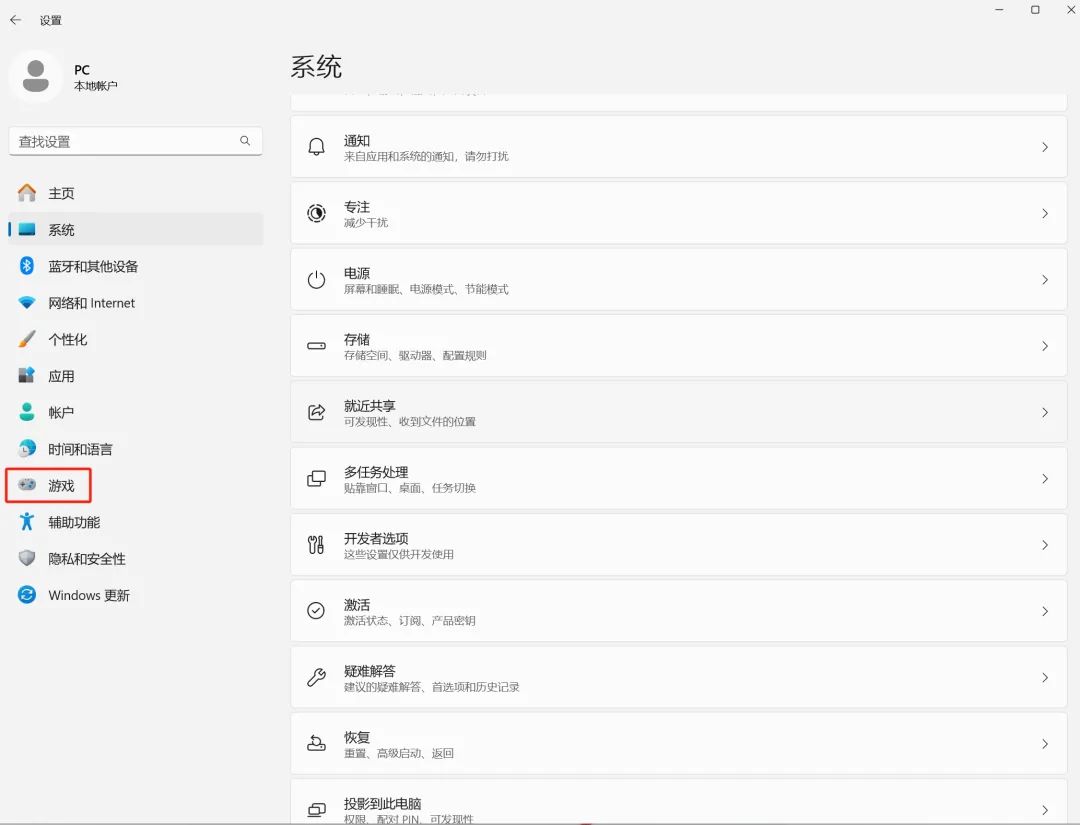Image resolution: width=1080 pixels, height=825 pixels.
Task: Select 蓝牙和其他设备 in the sidebar
Action: [x=136, y=266]
